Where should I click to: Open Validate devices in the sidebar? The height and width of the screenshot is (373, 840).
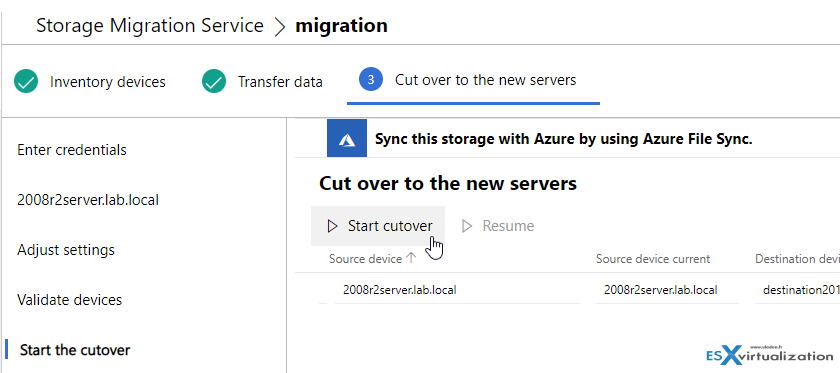point(70,300)
